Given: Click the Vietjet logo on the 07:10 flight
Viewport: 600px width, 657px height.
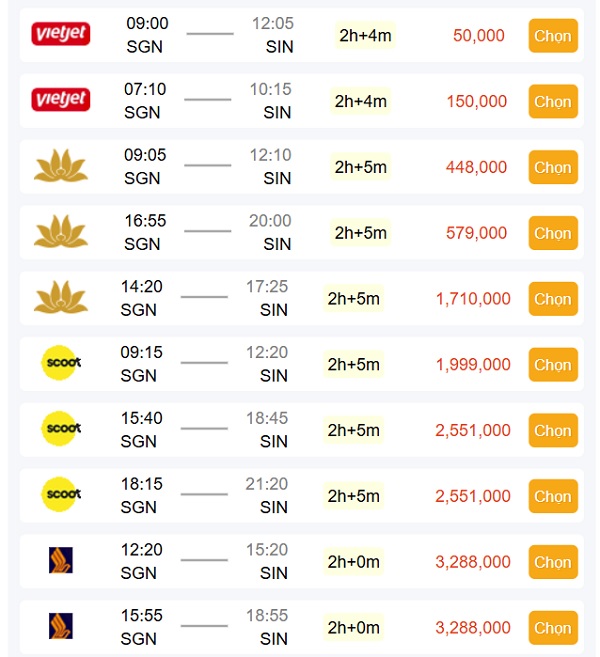Looking at the screenshot, I should [61, 100].
